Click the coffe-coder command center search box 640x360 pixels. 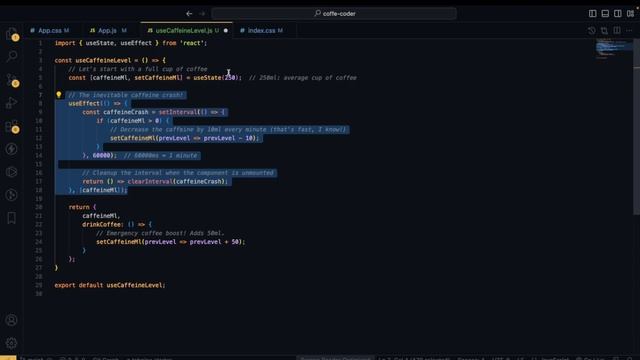[x=334, y=13]
